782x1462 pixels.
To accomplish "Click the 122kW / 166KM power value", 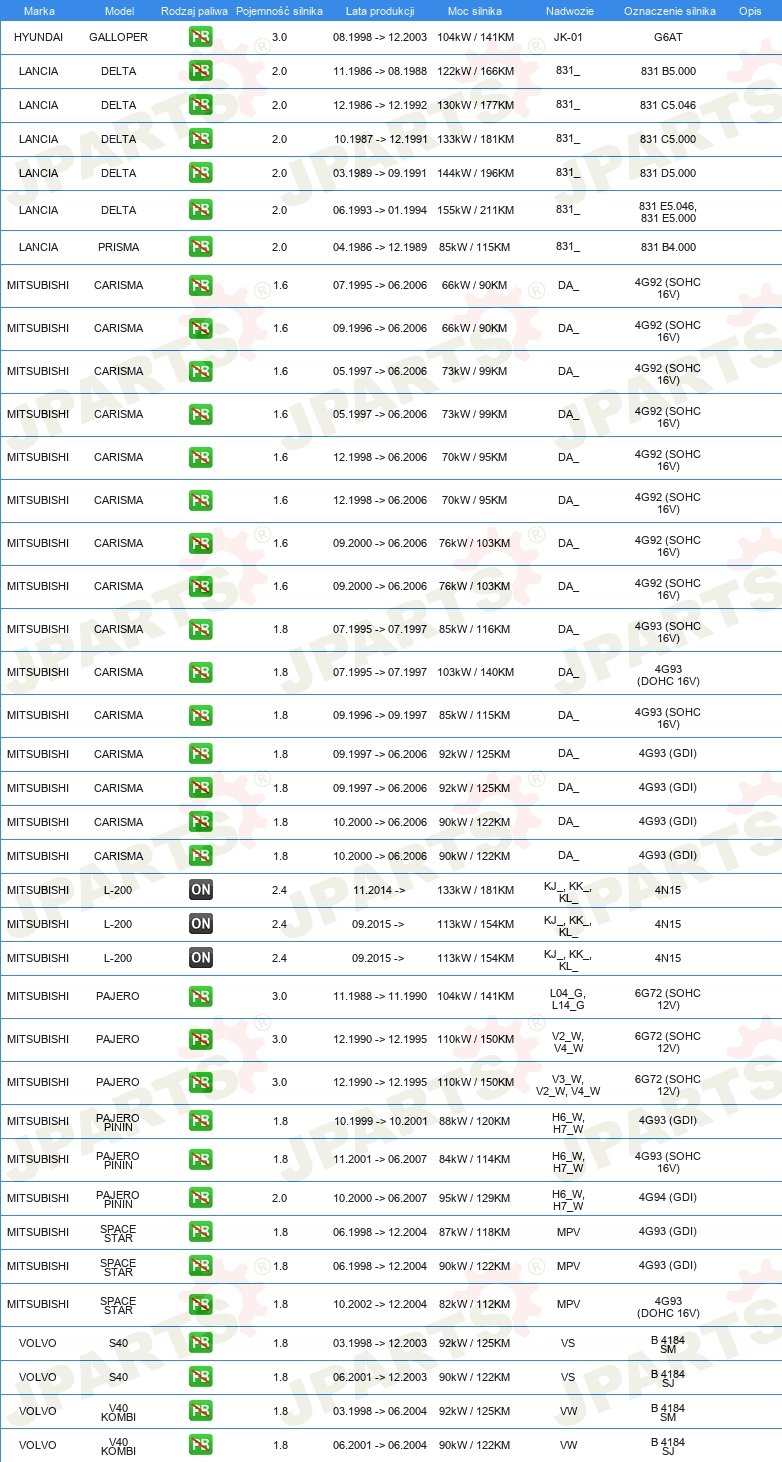I will 476,71.
